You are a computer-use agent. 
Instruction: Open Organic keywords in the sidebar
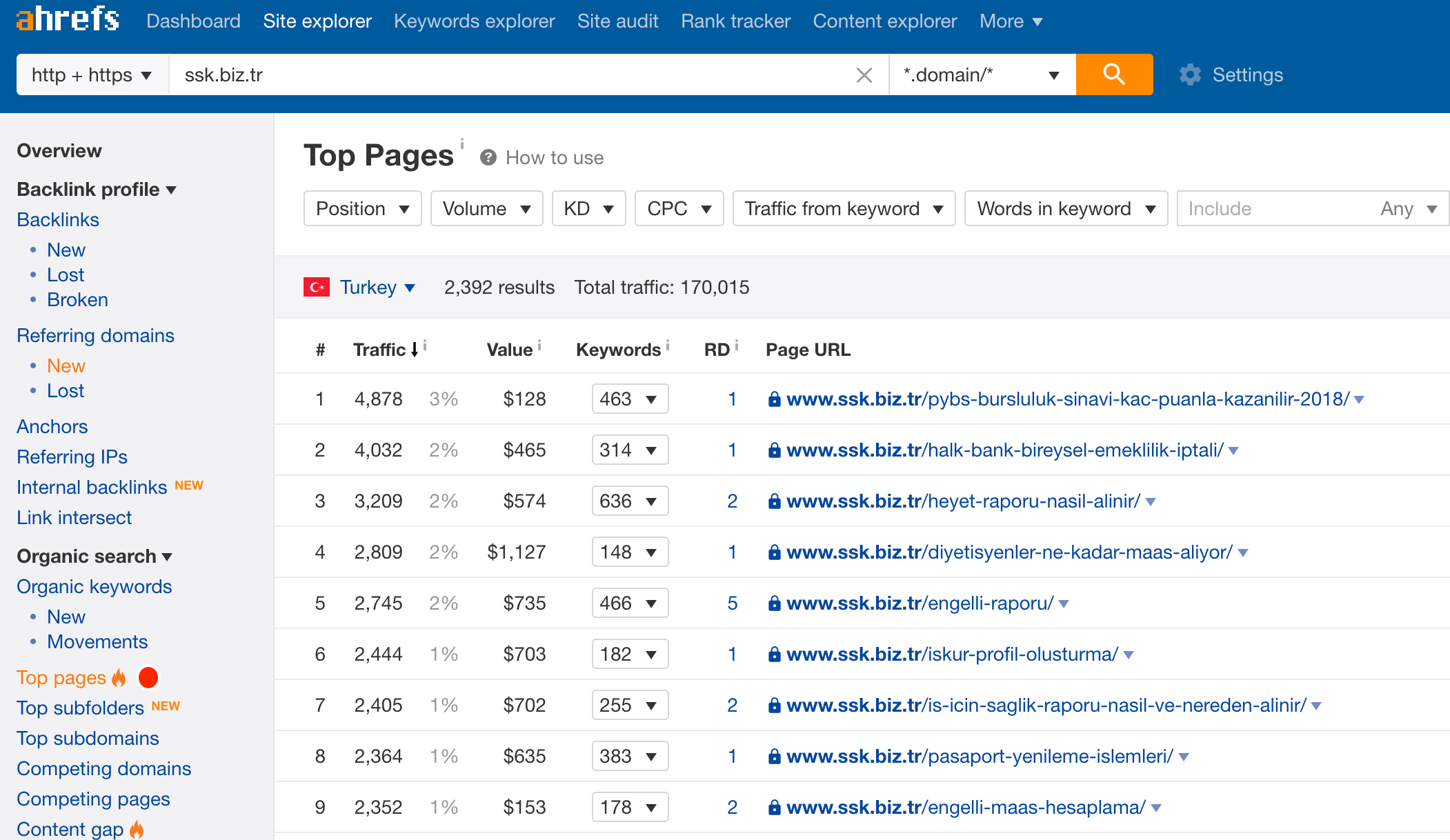(x=95, y=586)
